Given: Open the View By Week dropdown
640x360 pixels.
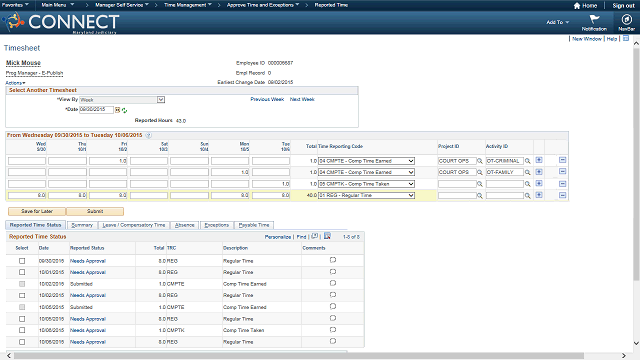Looking at the screenshot, I should [x=122, y=100].
